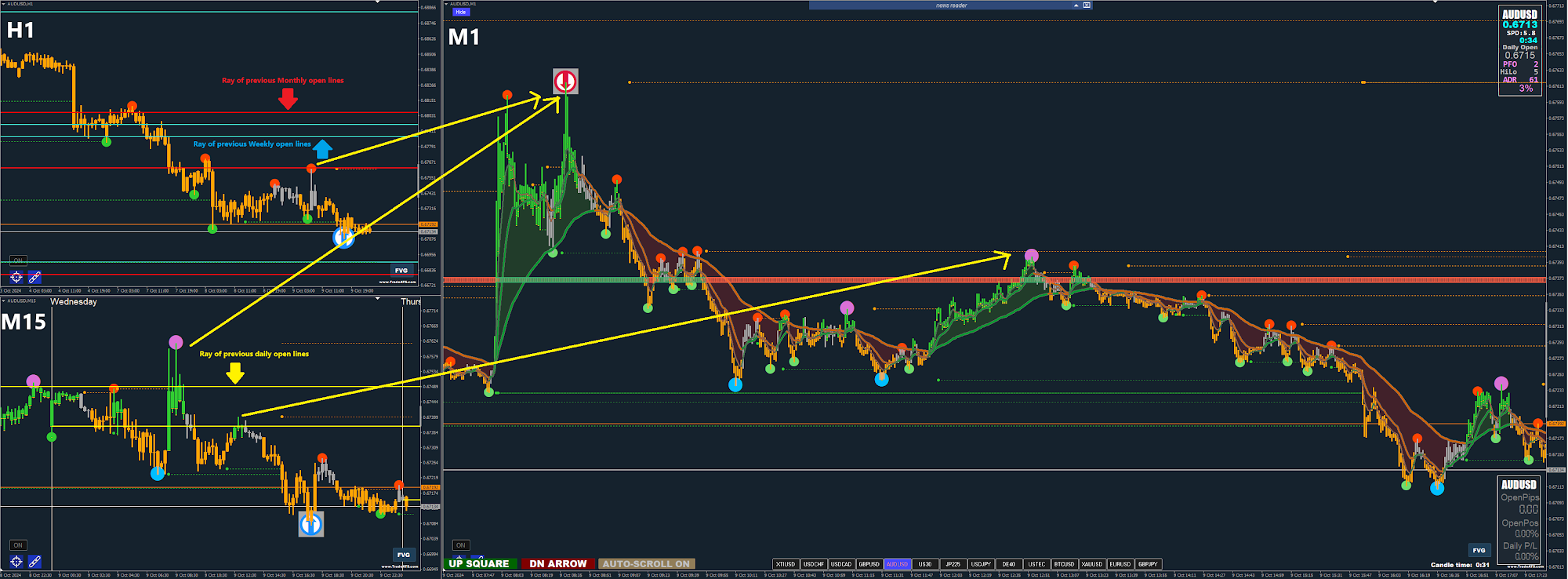Switch to the DE40 symbol
Viewport: 1568px width, 579px height.
tap(1008, 564)
